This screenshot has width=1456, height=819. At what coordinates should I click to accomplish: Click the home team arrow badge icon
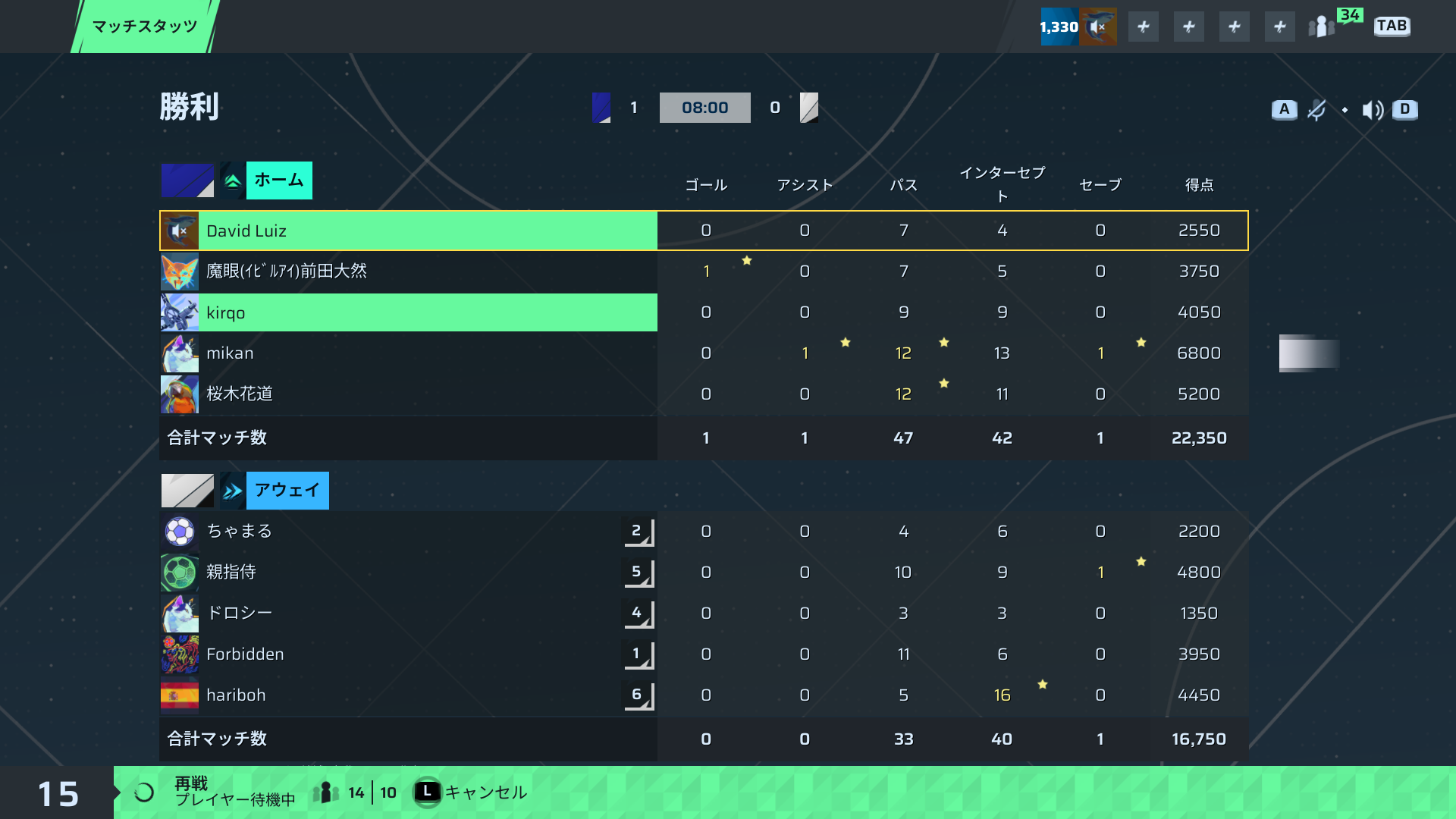[x=233, y=180]
